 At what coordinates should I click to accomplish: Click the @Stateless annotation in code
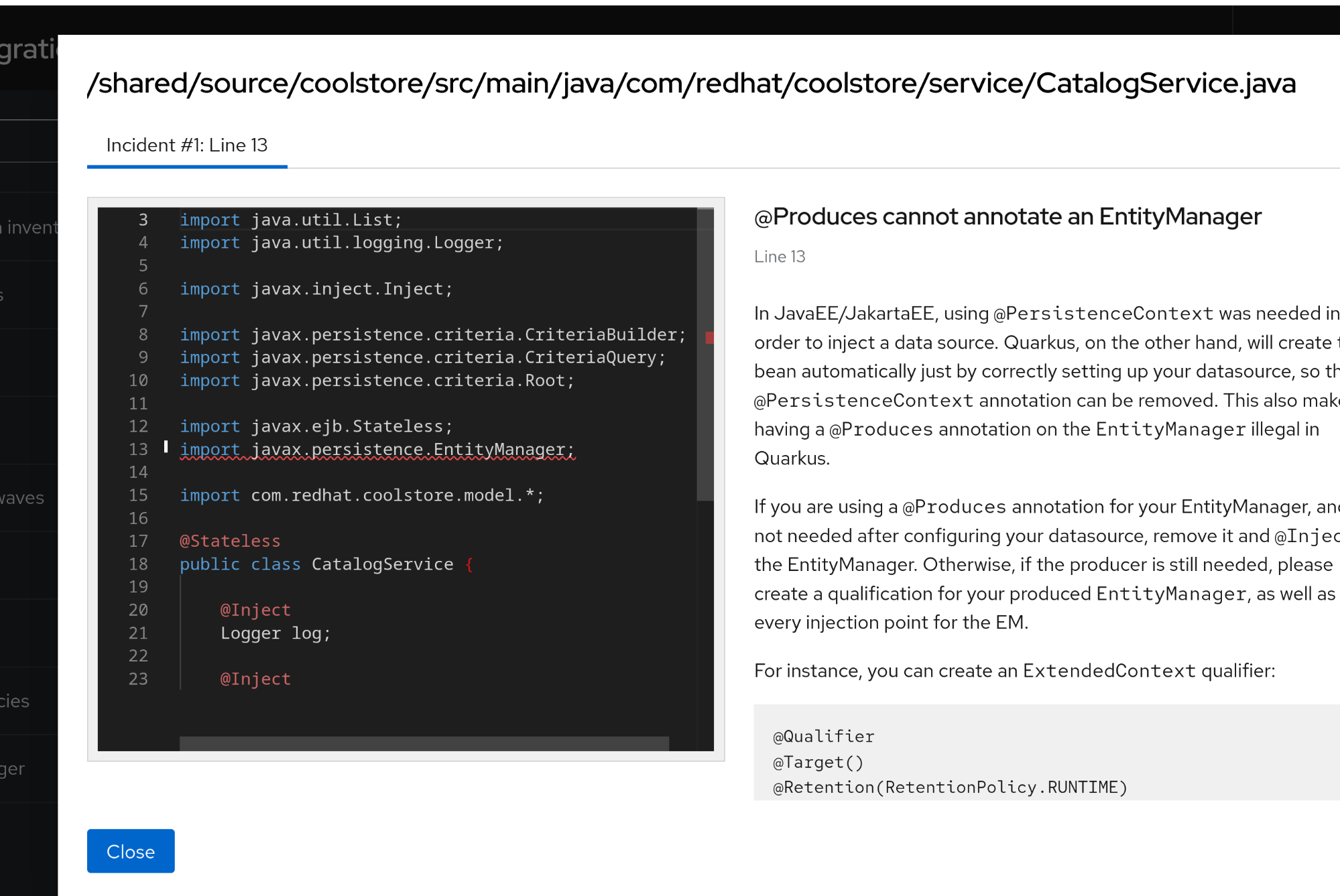(x=230, y=541)
